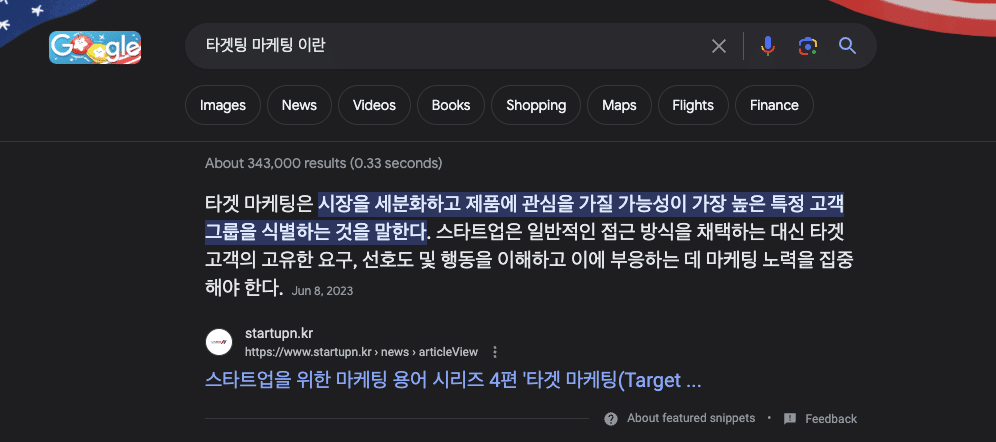Switch to the Flights tab

(x=693, y=105)
